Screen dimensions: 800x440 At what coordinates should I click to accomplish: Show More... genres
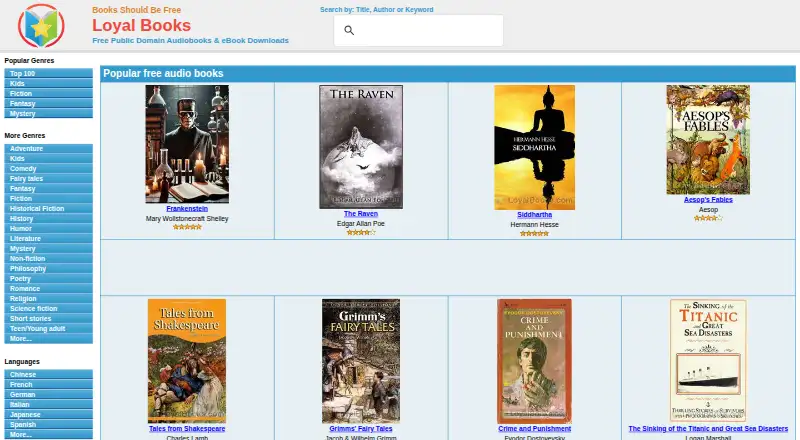[48, 338]
